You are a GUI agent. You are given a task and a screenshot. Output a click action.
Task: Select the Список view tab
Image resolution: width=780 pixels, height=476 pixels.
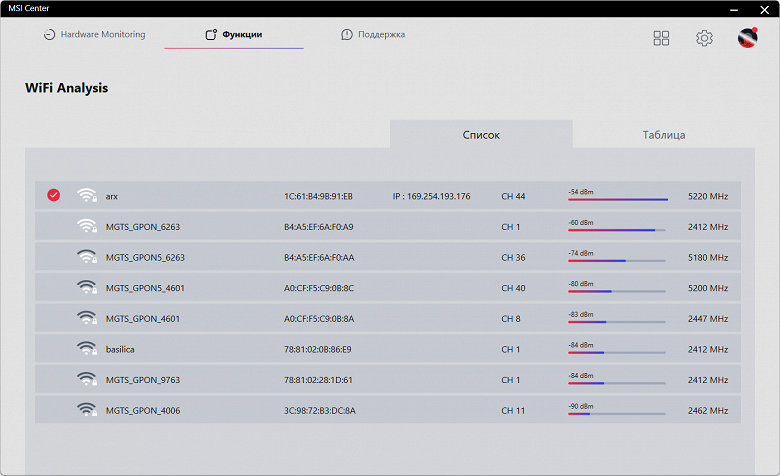tap(481, 134)
